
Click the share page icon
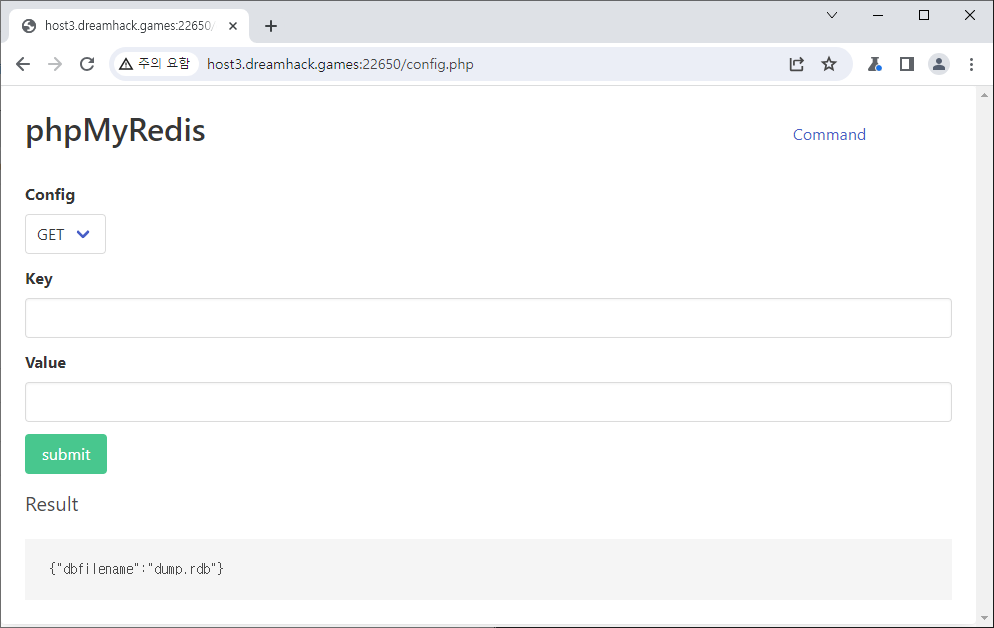pyautogui.click(x=797, y=64)
